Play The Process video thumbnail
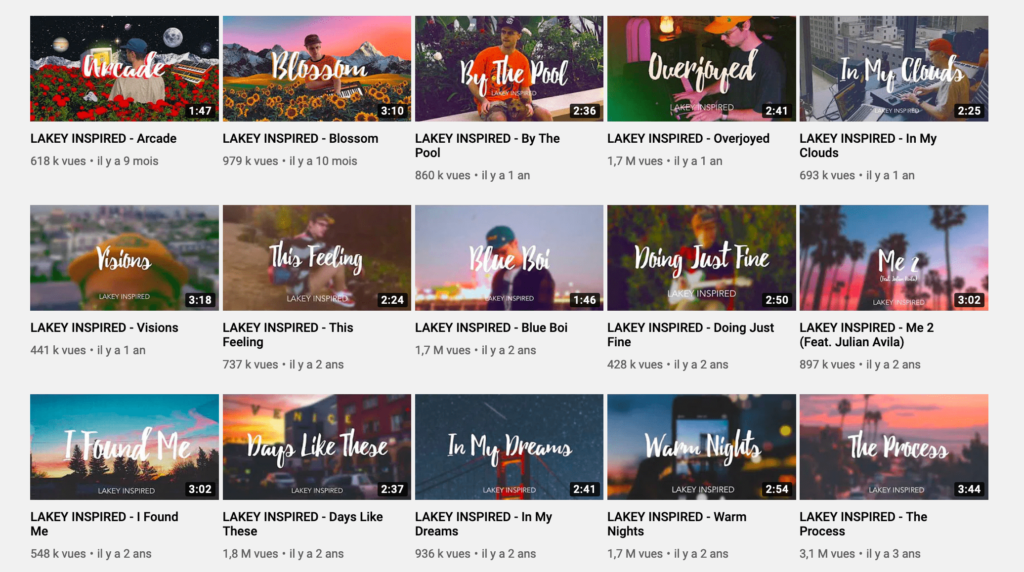1024x572 pixels. [893, 447]
